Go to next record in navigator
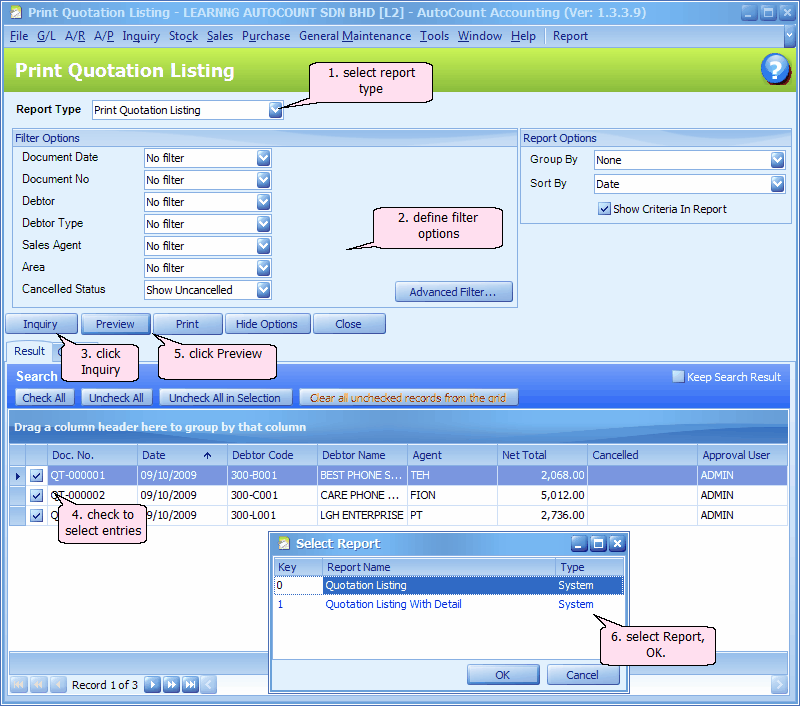The height and width of the screenshot is (706, 800). click(152, 685)
